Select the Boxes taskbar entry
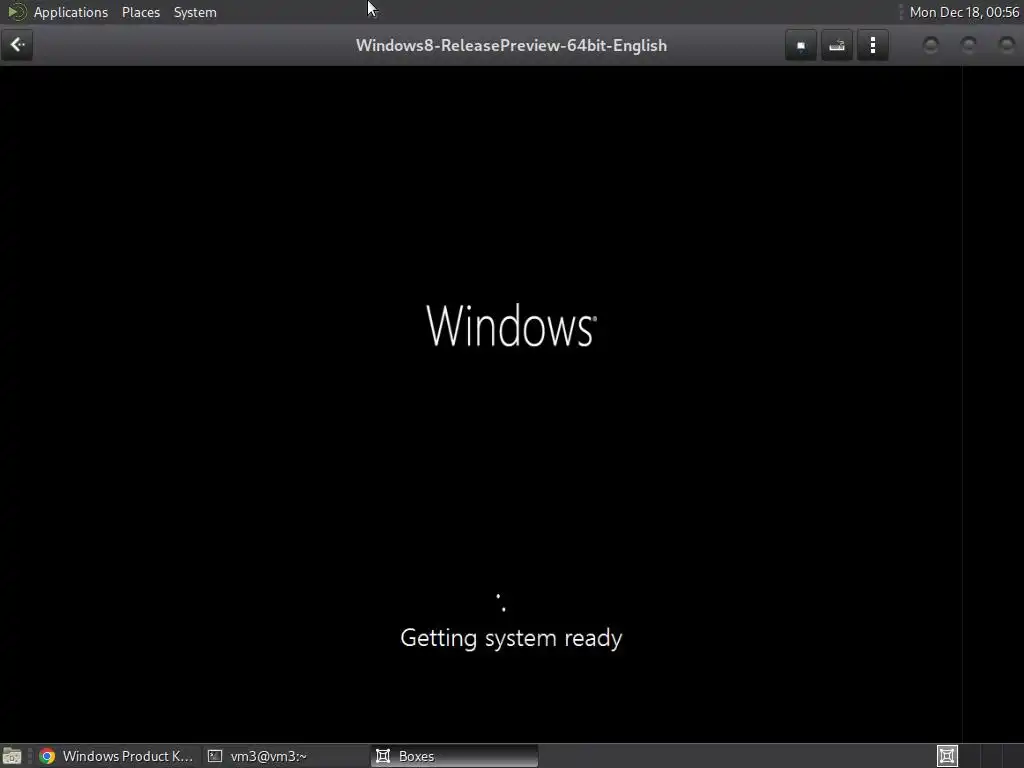 pos(455,756)
